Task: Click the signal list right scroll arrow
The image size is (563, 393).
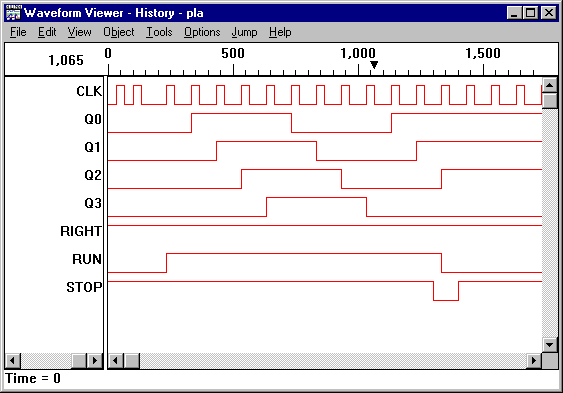Action: (x=95, y=360)
